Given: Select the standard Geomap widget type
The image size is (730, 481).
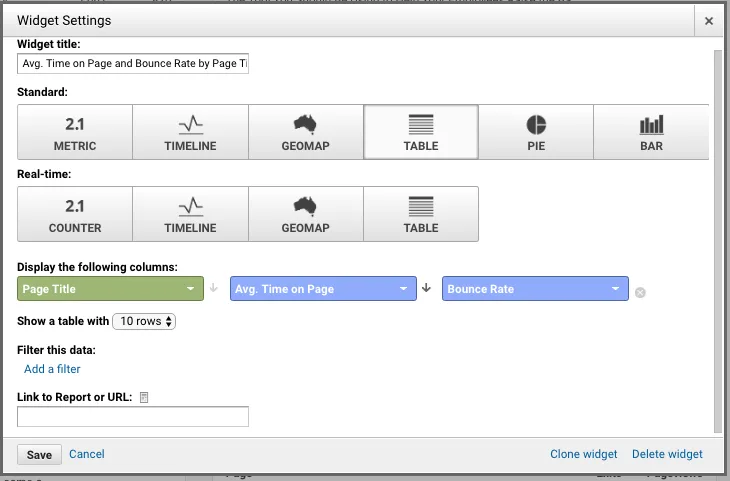Looking at the screenshot, I should tap(305, 132).
